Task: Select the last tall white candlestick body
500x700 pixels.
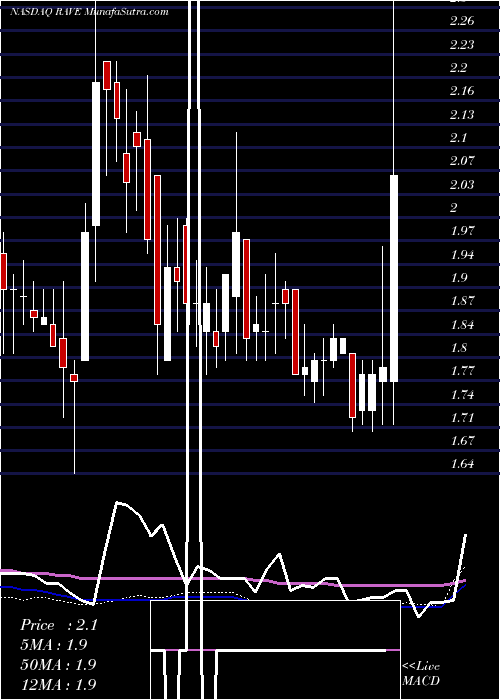Action: [x=394, y=278]
